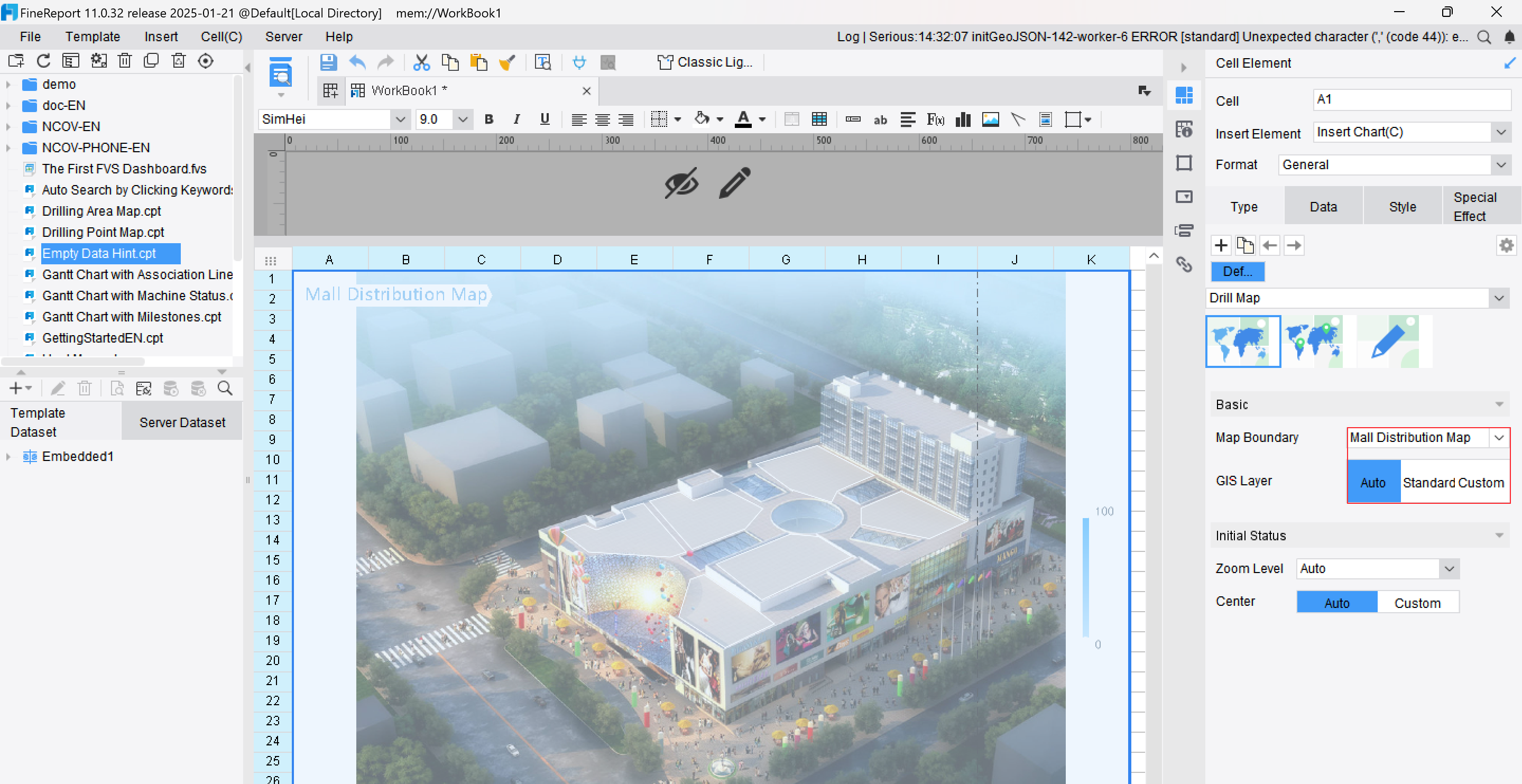Click the Def... chart button
This screenshot has height=784, width=1522.
(1237, 271)
